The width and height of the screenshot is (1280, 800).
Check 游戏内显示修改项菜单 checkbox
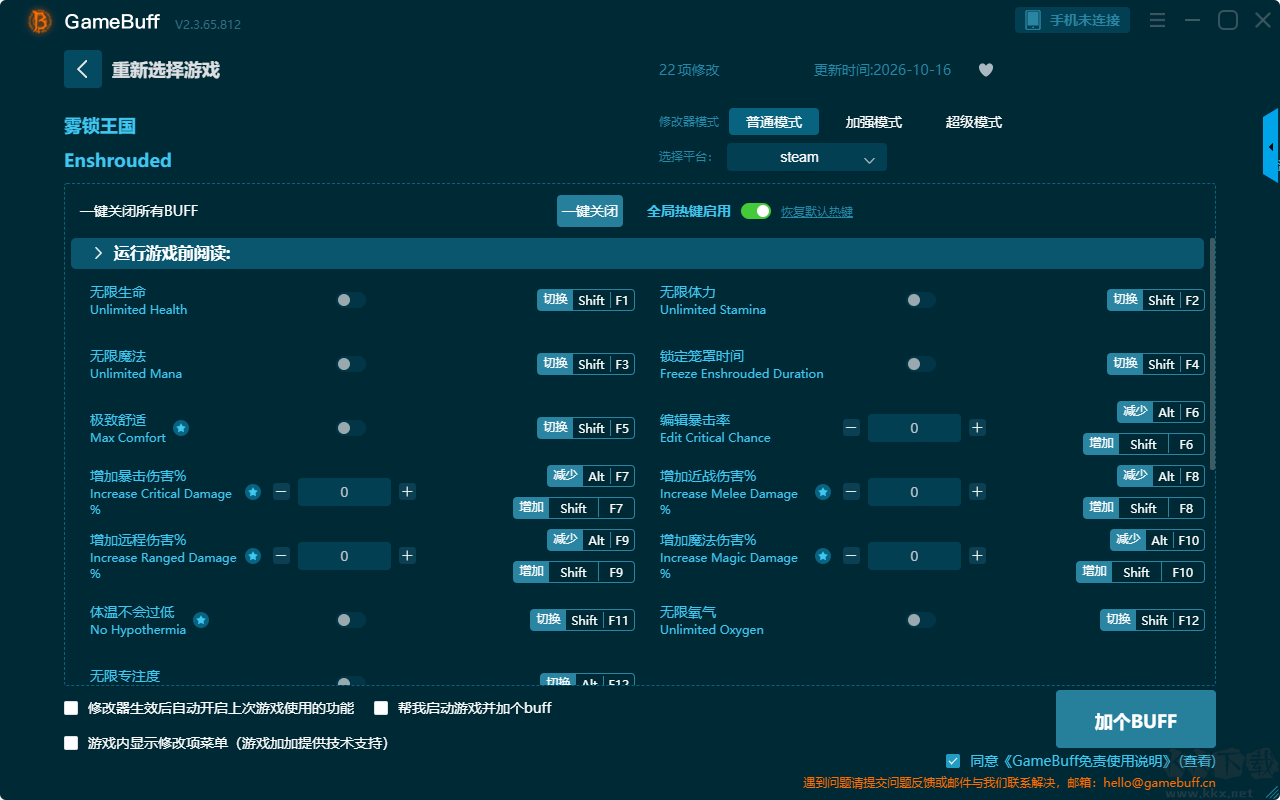71,743
